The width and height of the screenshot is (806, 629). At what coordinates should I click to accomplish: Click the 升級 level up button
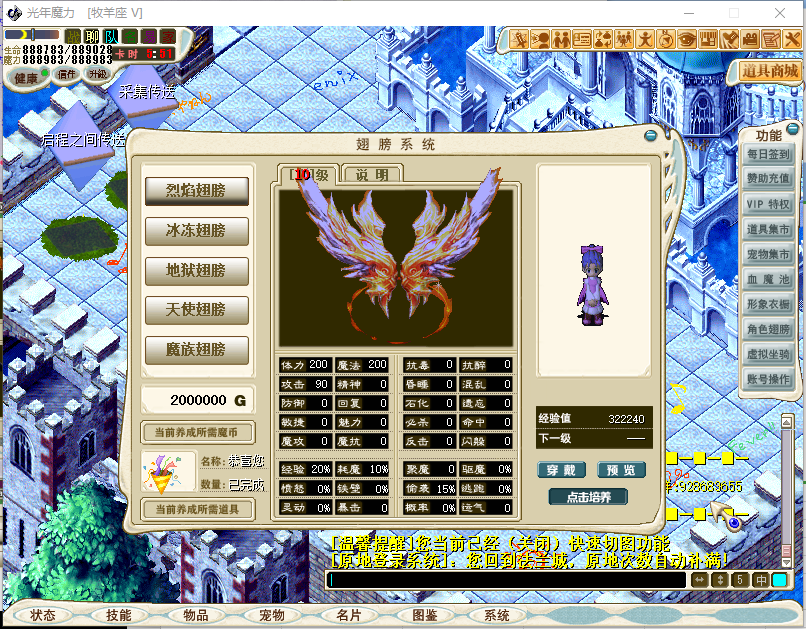tap(98, 74)
